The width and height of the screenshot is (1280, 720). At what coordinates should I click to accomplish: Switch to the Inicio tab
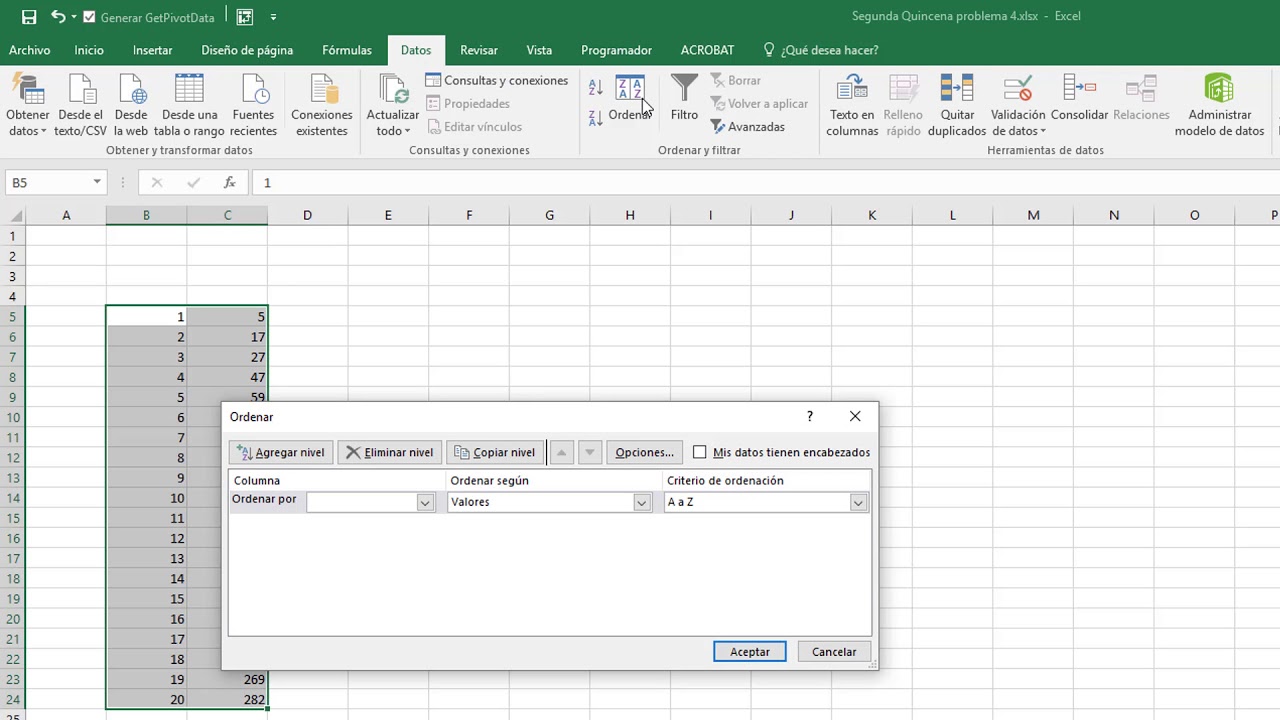[x=89, y=50]
